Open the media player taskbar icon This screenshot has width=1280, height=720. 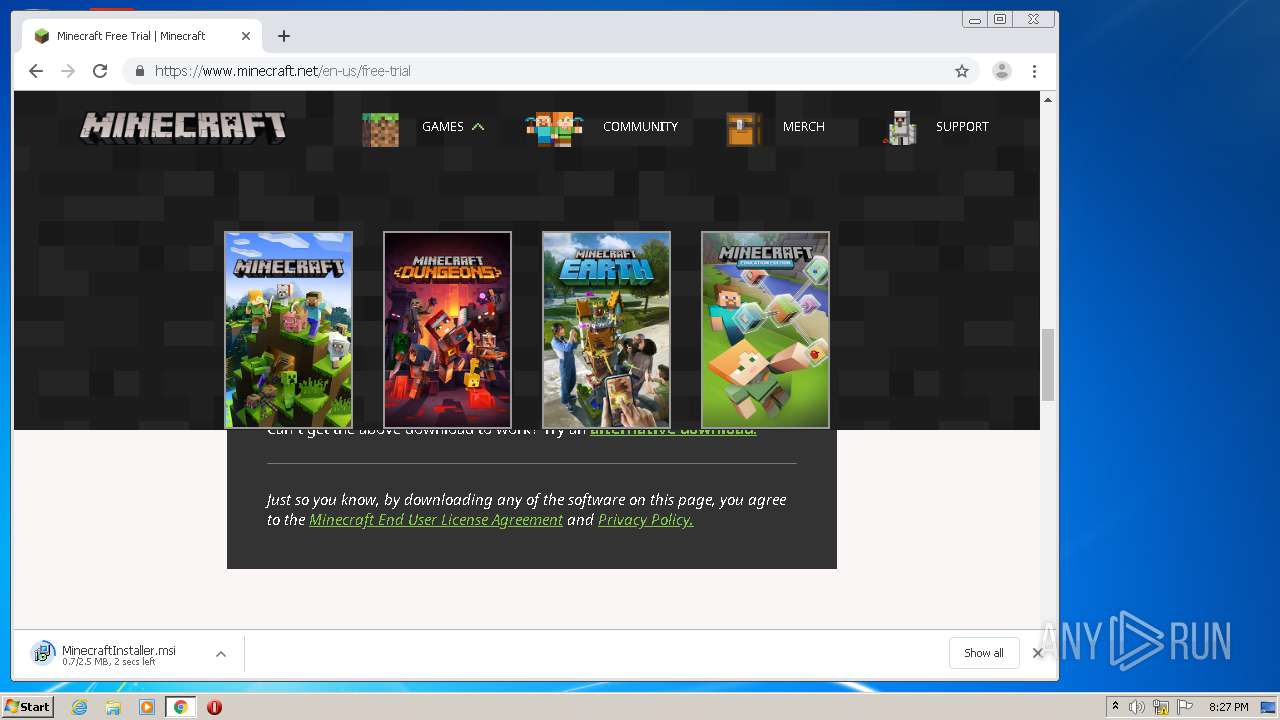pos(147,707)
